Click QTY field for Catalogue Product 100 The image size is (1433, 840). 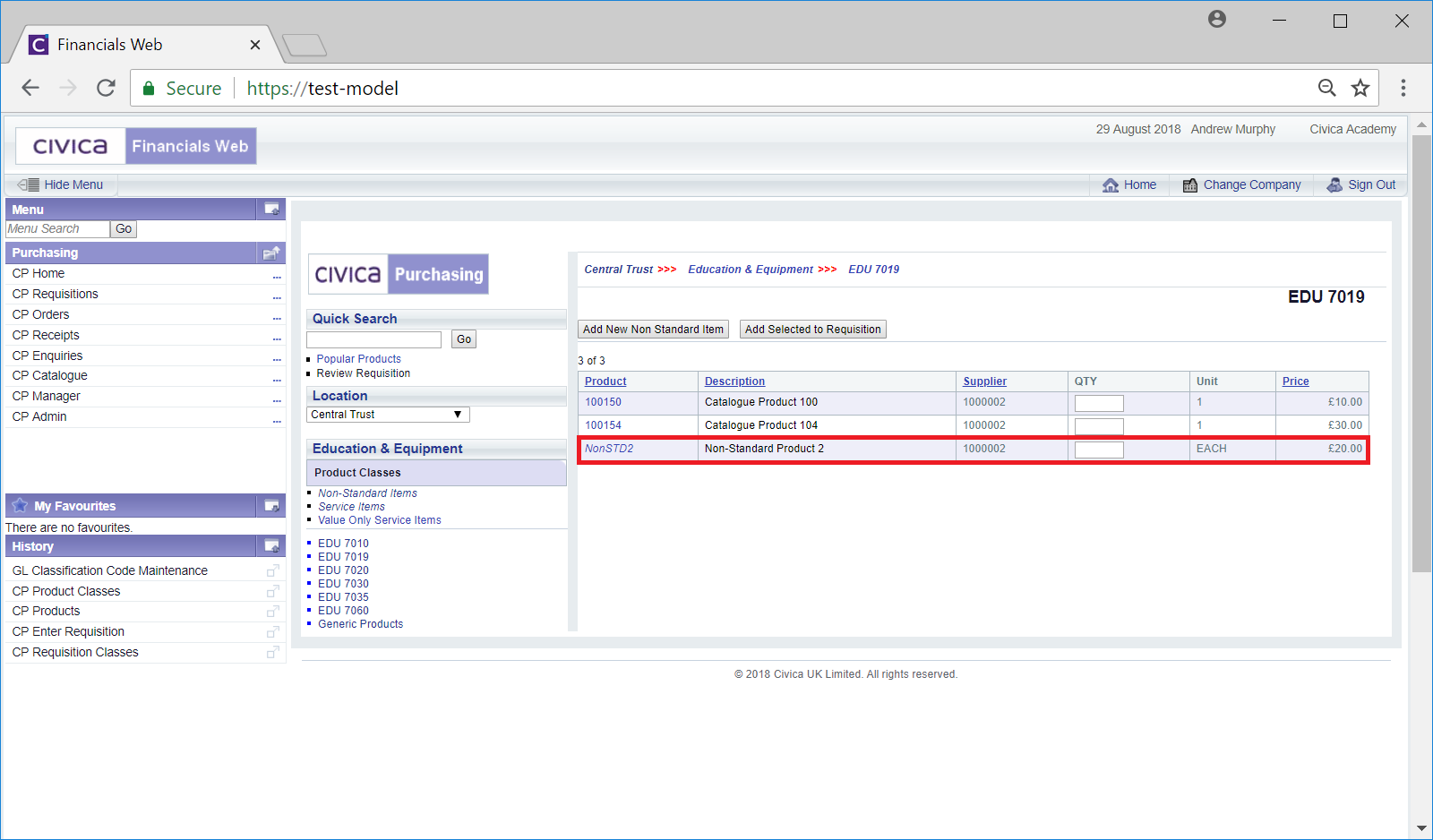1099,403
